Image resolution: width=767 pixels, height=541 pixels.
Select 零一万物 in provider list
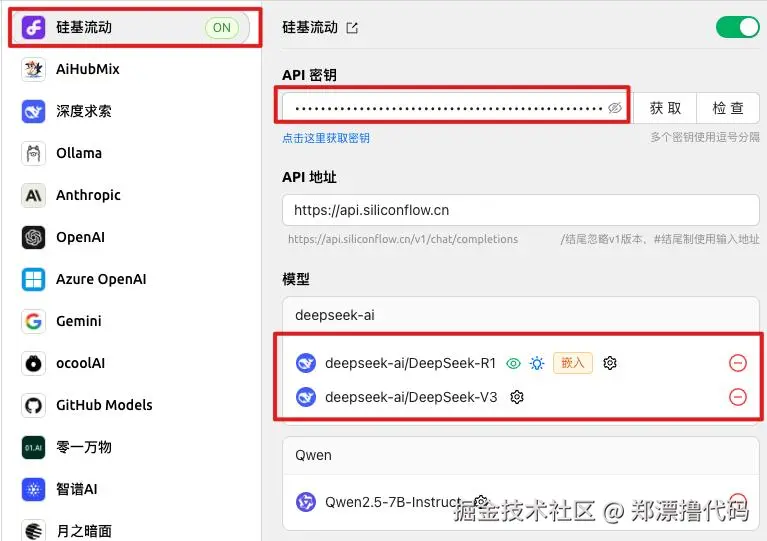pyautogui.click(x=131, y=447)
